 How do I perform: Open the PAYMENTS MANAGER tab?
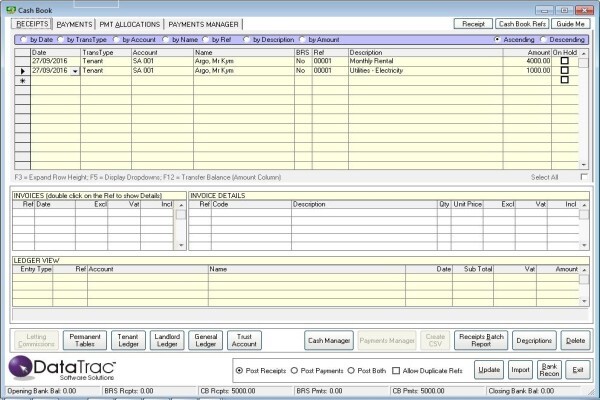click(203, 24)
